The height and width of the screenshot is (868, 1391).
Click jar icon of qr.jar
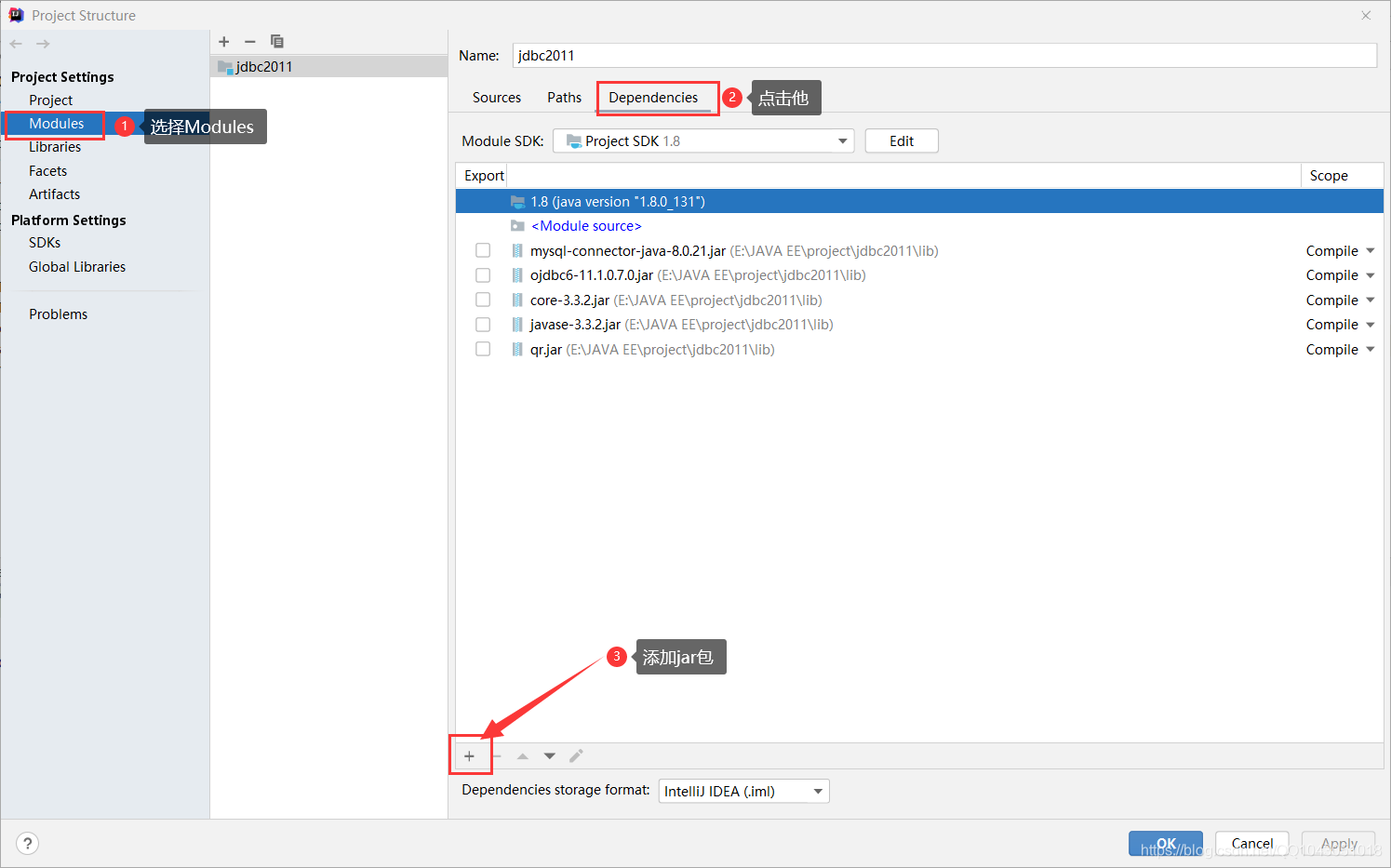point(517,350)
